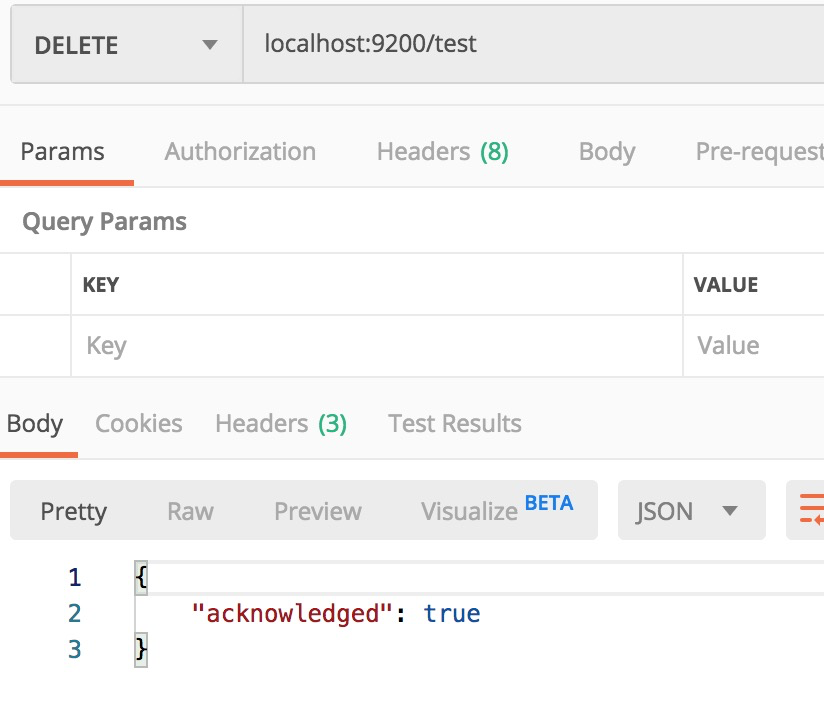
Task: Click the "acknowledged" line in the response
Action: coord(336,613)
